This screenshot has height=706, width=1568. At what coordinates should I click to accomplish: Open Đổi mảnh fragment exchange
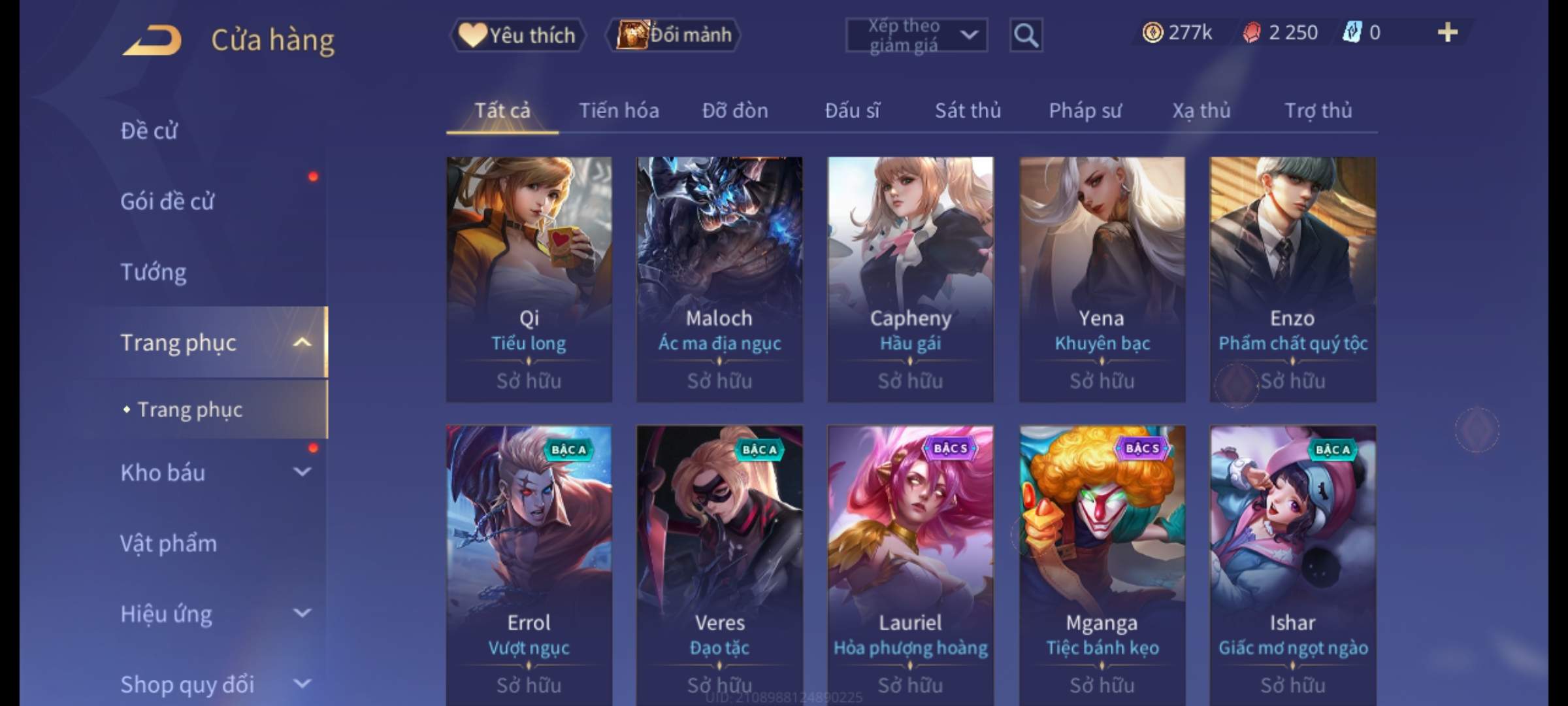674,35
